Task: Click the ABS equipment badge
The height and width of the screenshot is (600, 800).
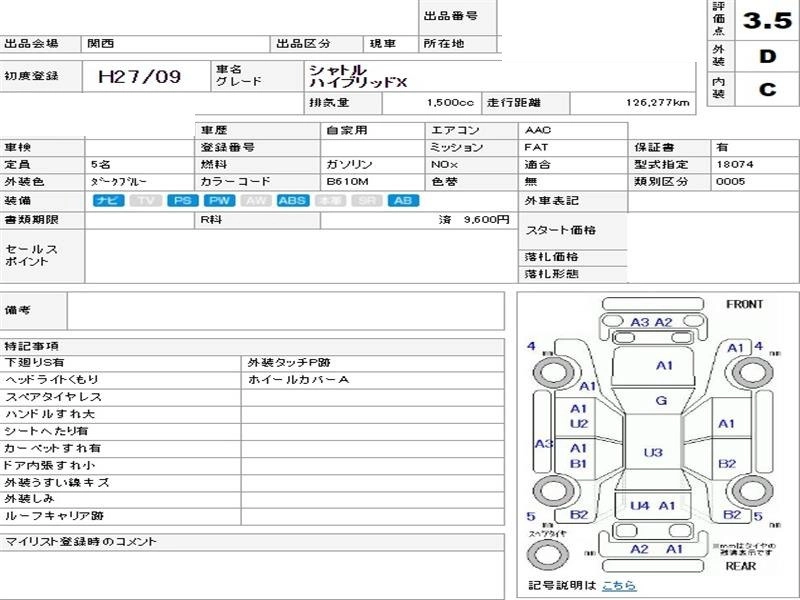Action: click(293, 201)
